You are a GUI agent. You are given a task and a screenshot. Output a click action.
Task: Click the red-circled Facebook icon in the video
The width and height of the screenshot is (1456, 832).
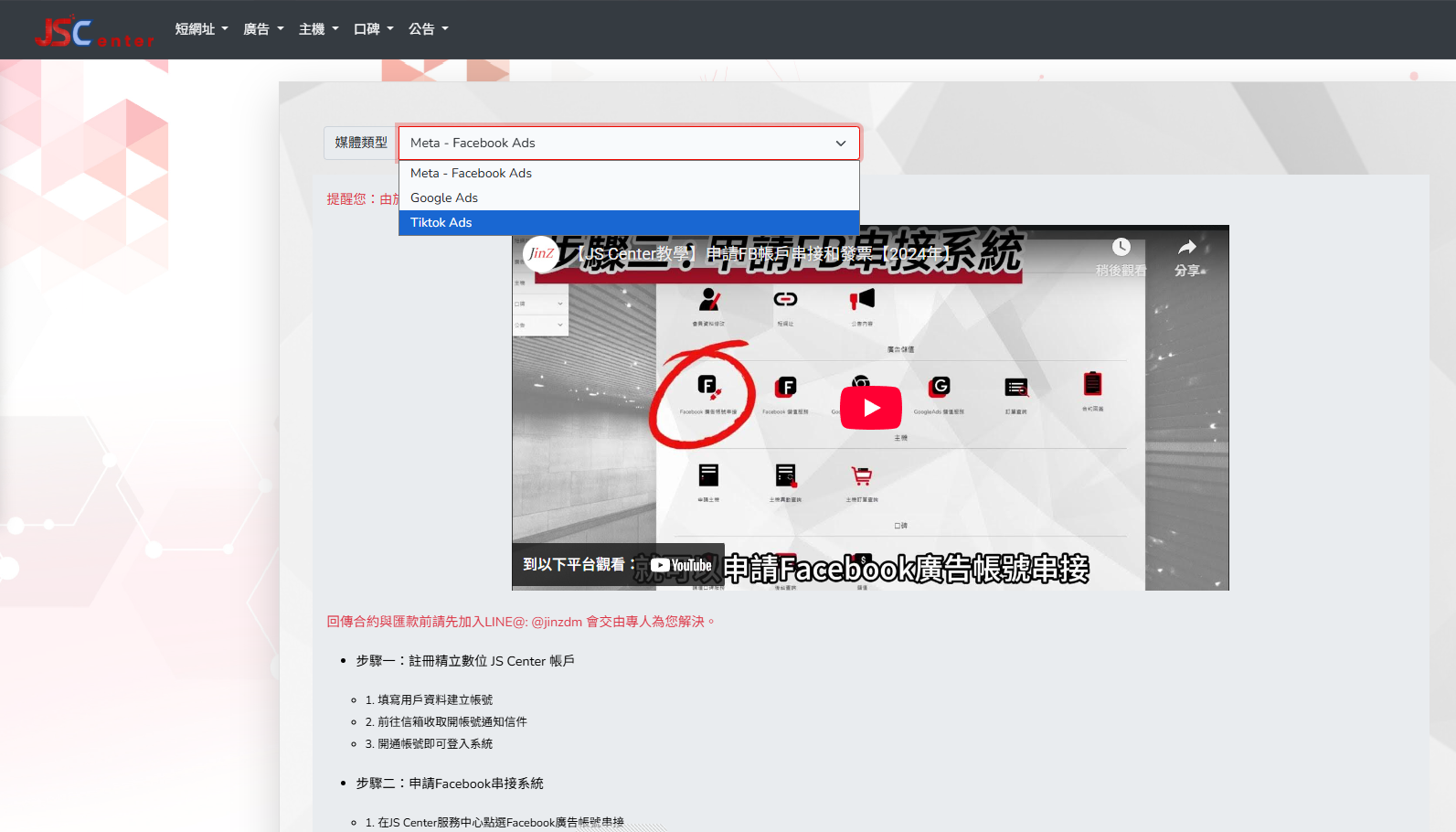pyautogui.click(x=707, y=386)
